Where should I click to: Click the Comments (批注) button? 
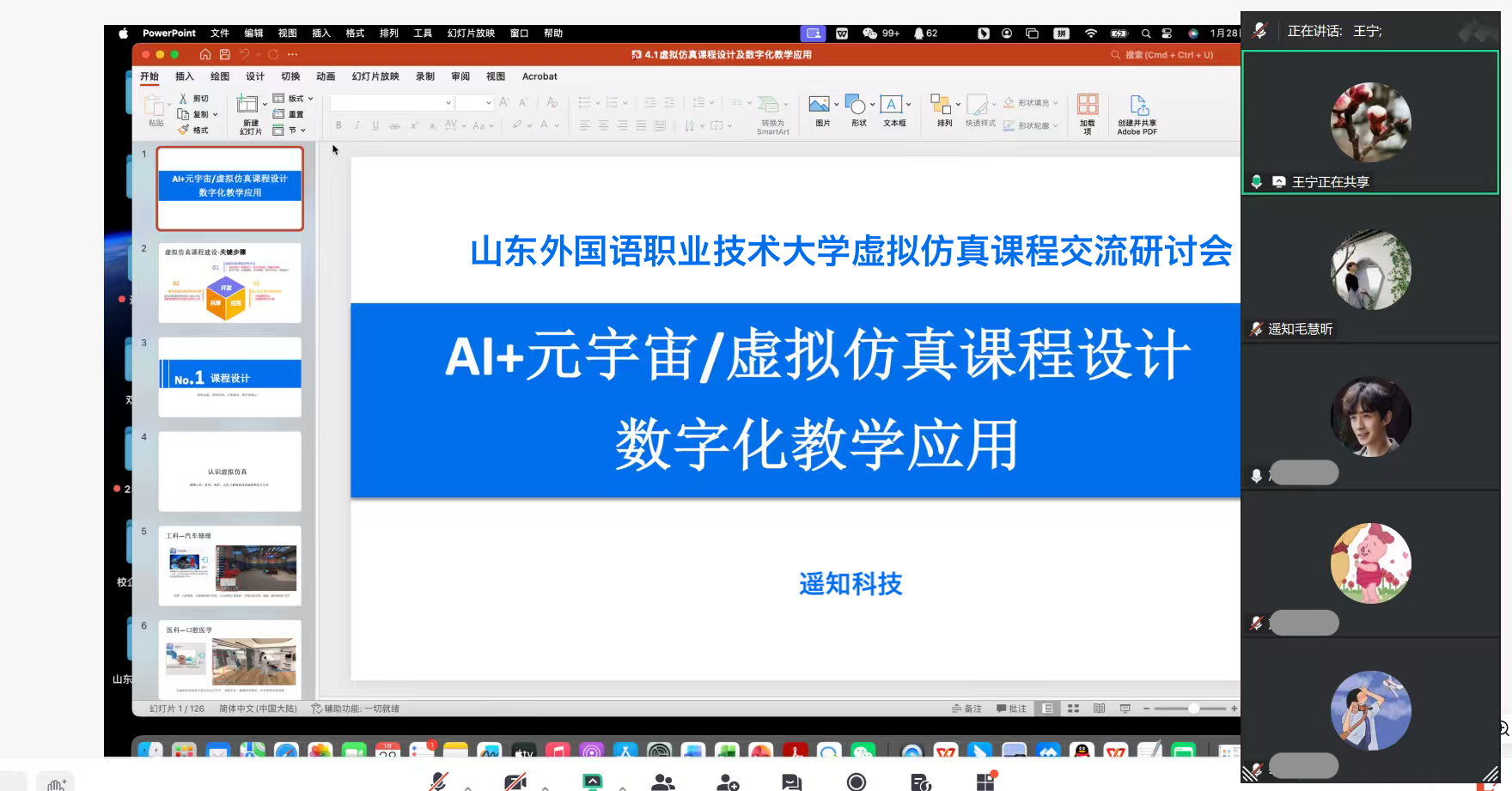pos(1012,709)
